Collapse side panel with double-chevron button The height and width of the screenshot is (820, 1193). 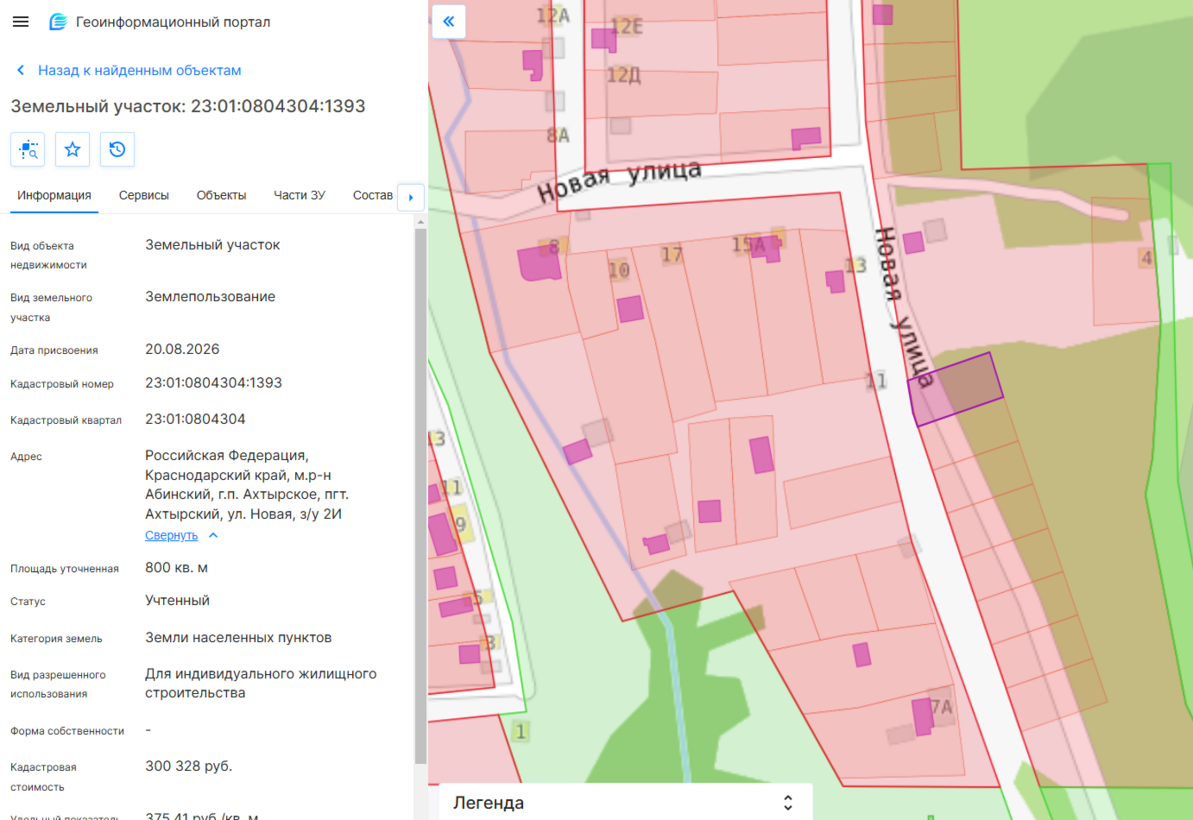(x=449, y=21)
